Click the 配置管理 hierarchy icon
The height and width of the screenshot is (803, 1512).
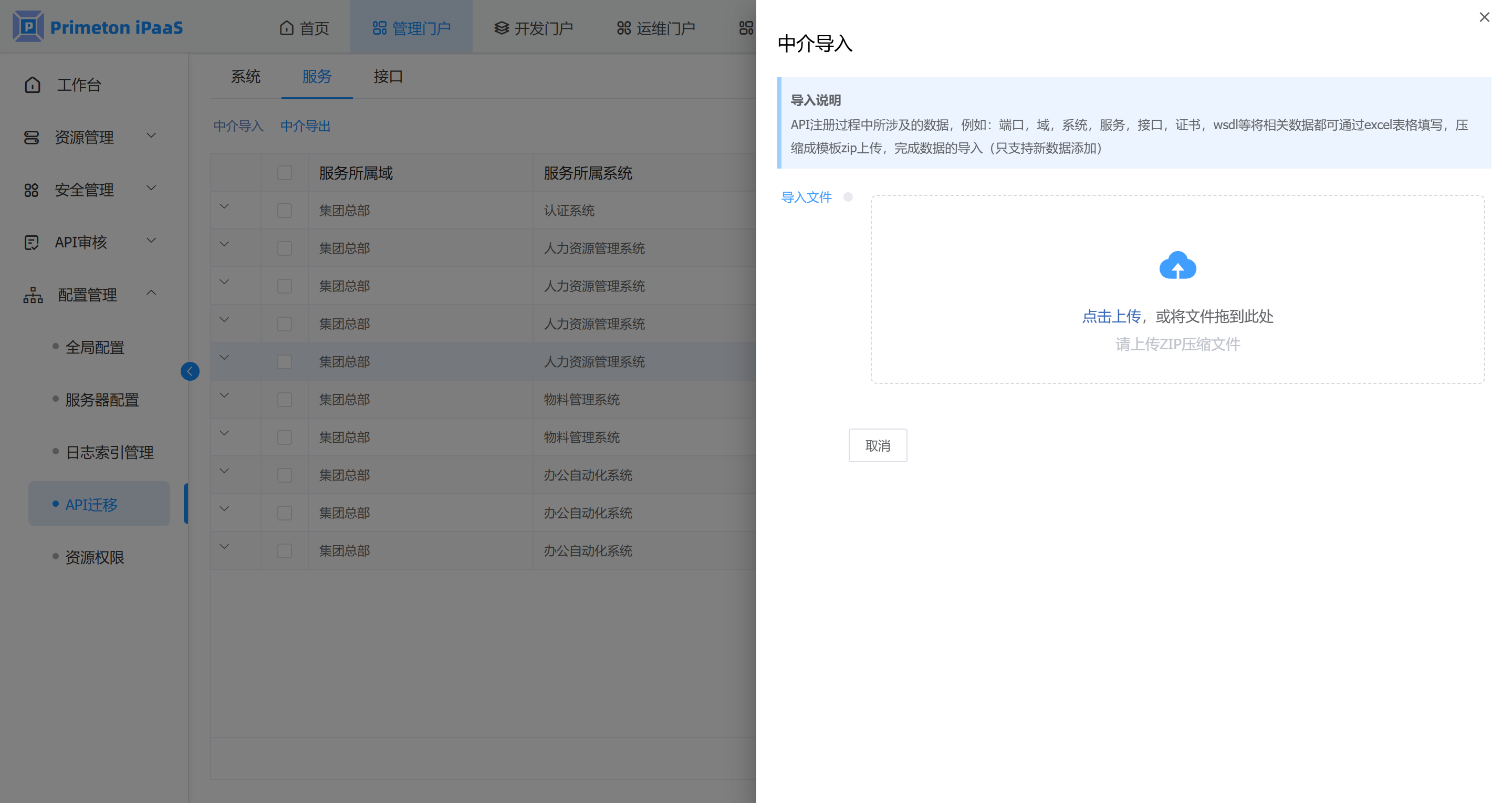tap(33, 295)
